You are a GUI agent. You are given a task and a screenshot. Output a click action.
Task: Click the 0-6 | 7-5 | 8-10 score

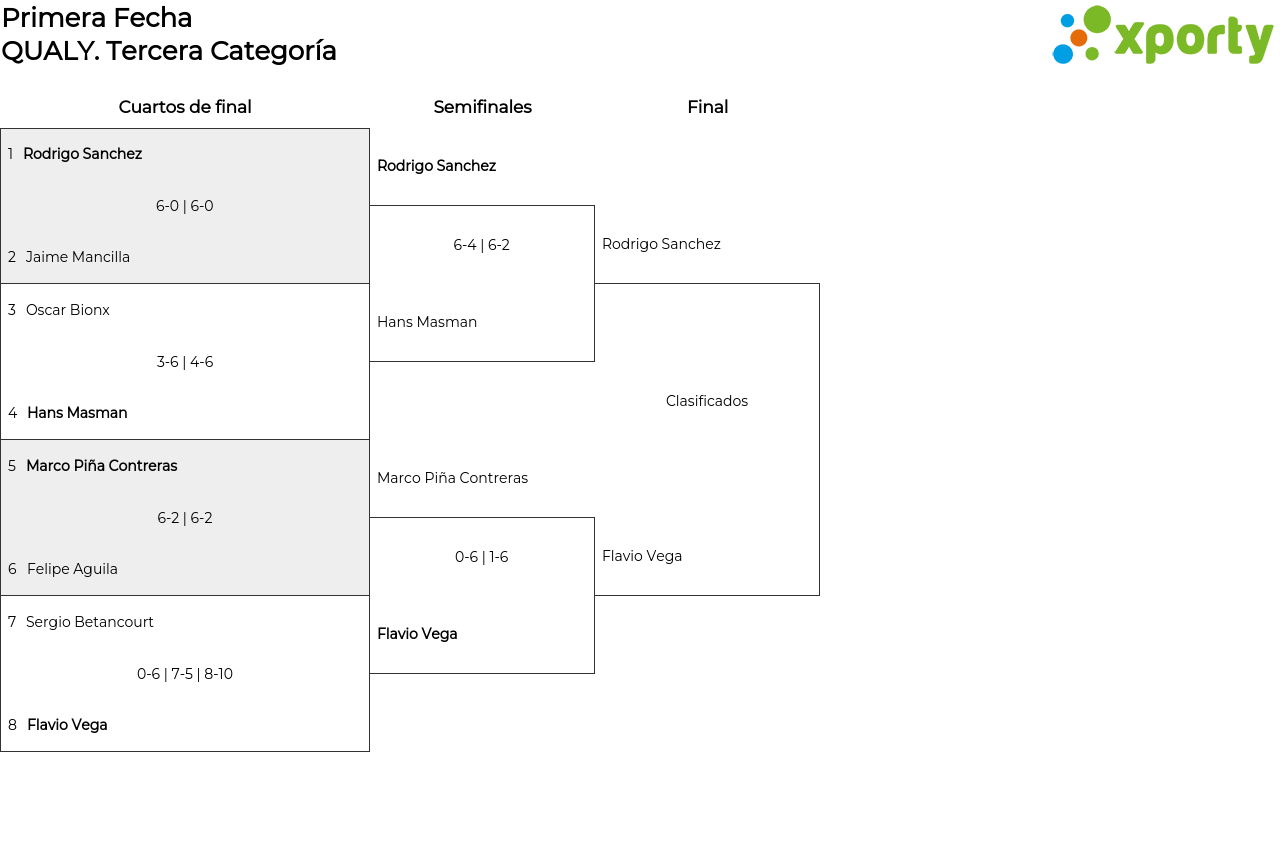185,674
